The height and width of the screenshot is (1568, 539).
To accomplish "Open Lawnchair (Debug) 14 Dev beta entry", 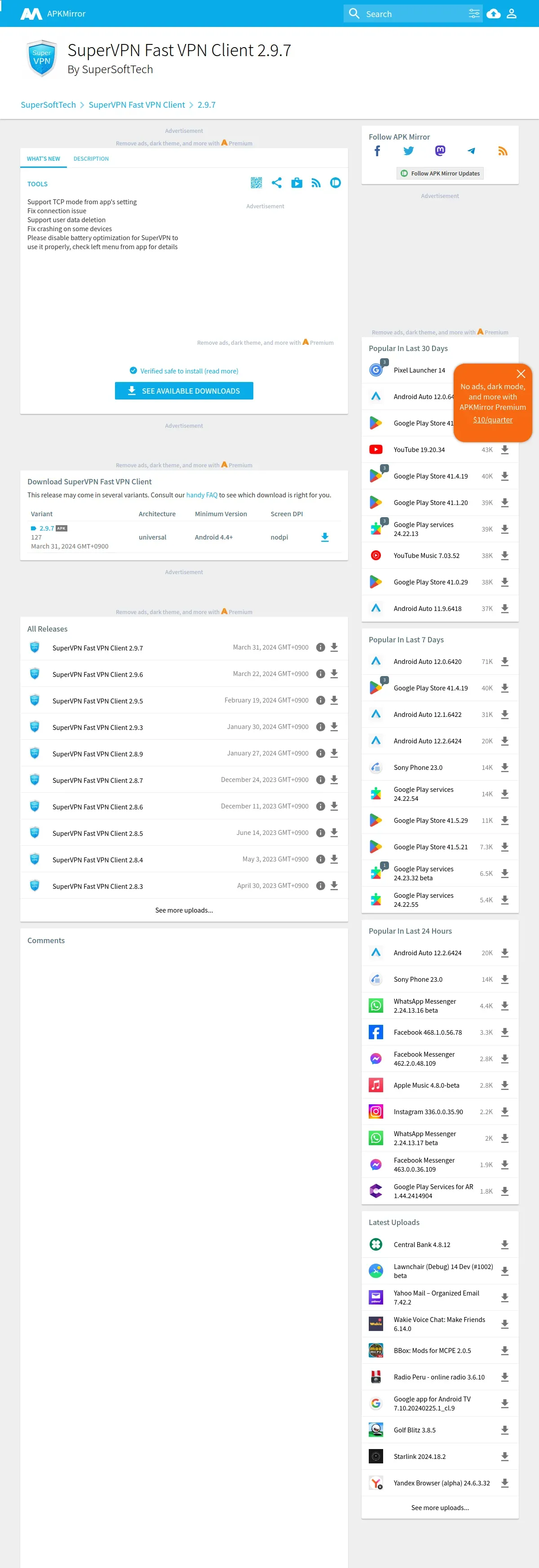I will tap(443, 1271).
